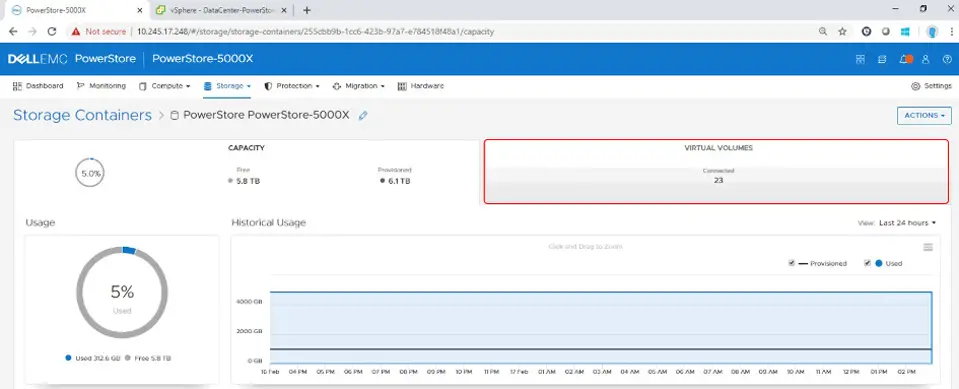Click the Not secure warning icon
Viewport: 959px width, 389px height.
(x=76, y=31)
